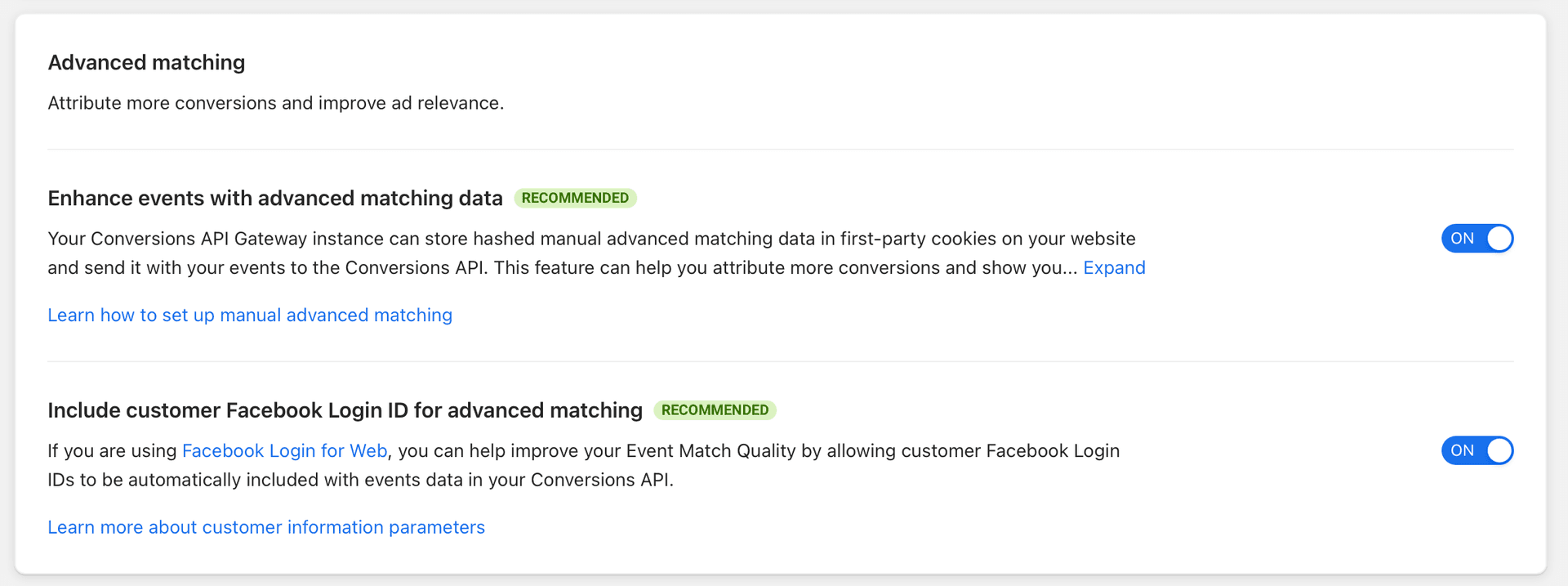Image resolution: width=1568 pixels, height=586 pixels.
Task: Click the RECOMMENDED badge next to Enhance events
Action: (x=575, y=198)
